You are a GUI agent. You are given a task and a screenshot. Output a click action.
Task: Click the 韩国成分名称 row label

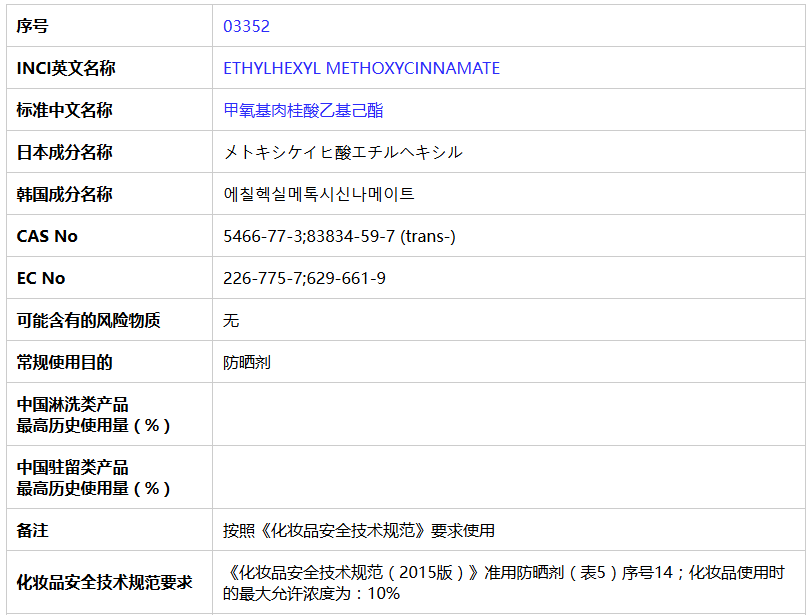coord(65,194)
